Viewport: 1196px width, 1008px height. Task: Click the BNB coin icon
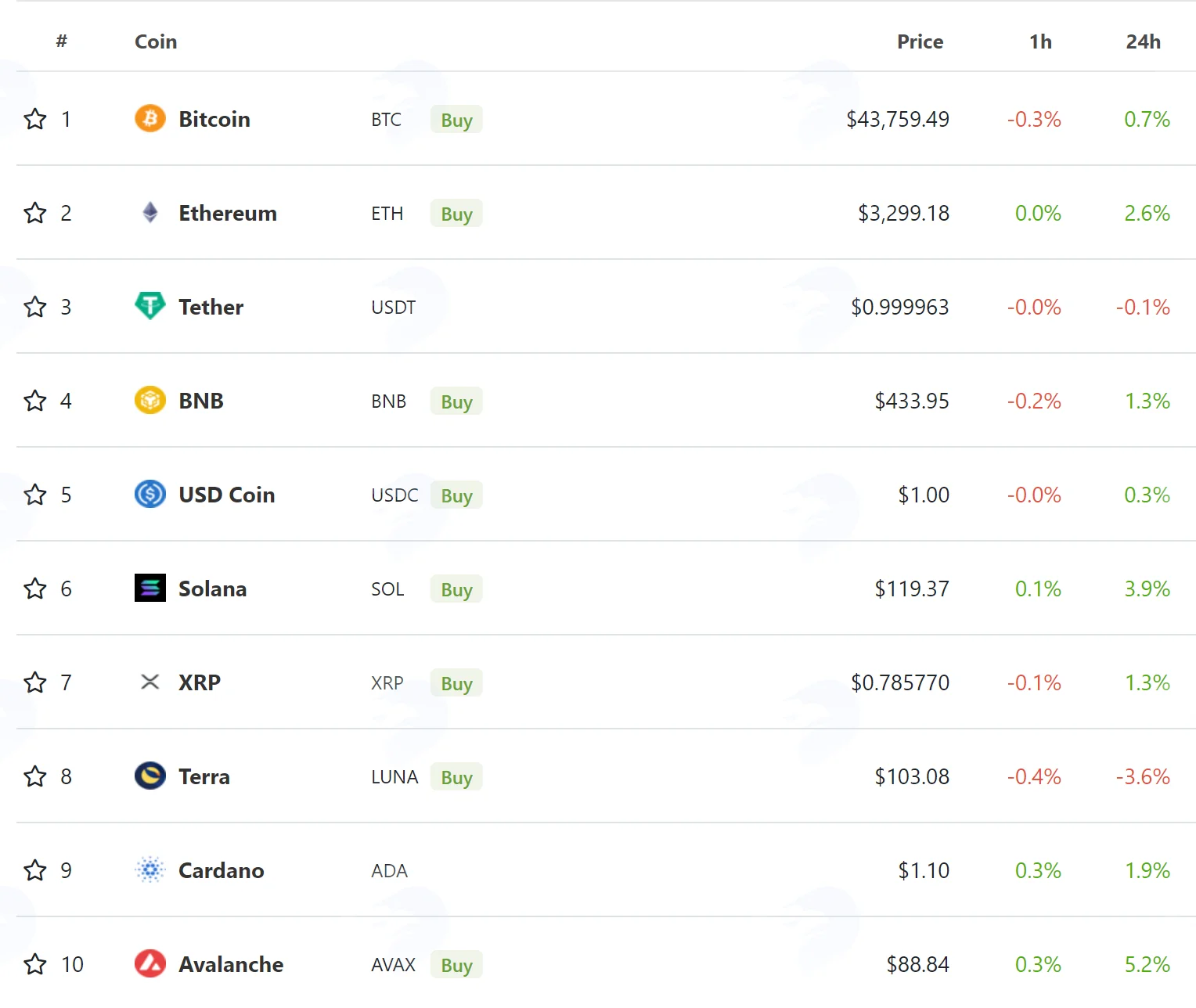(150, 401)
